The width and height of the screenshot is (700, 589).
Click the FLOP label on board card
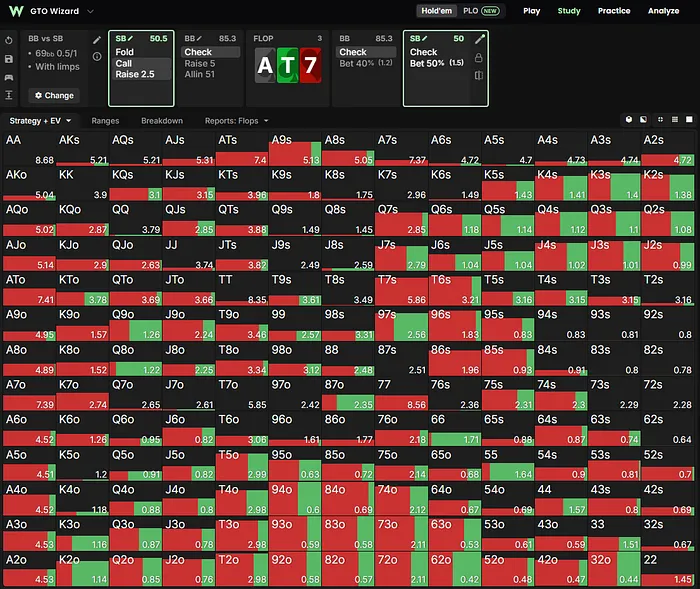point(263,38)
